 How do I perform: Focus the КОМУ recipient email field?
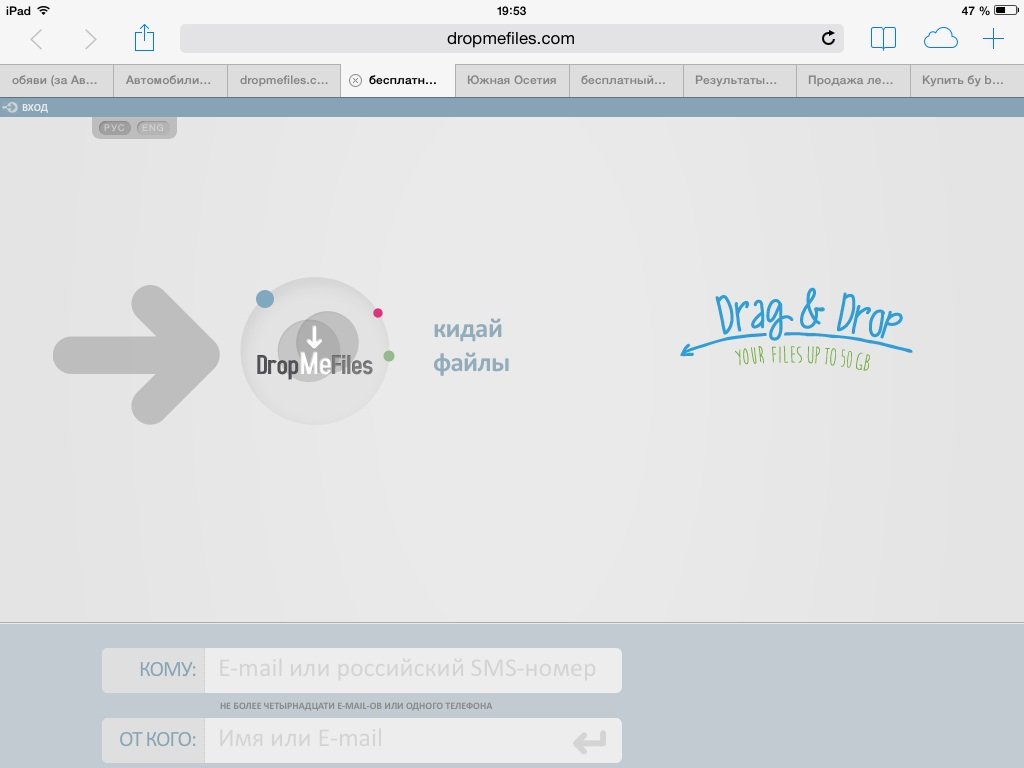pos(412,670)
